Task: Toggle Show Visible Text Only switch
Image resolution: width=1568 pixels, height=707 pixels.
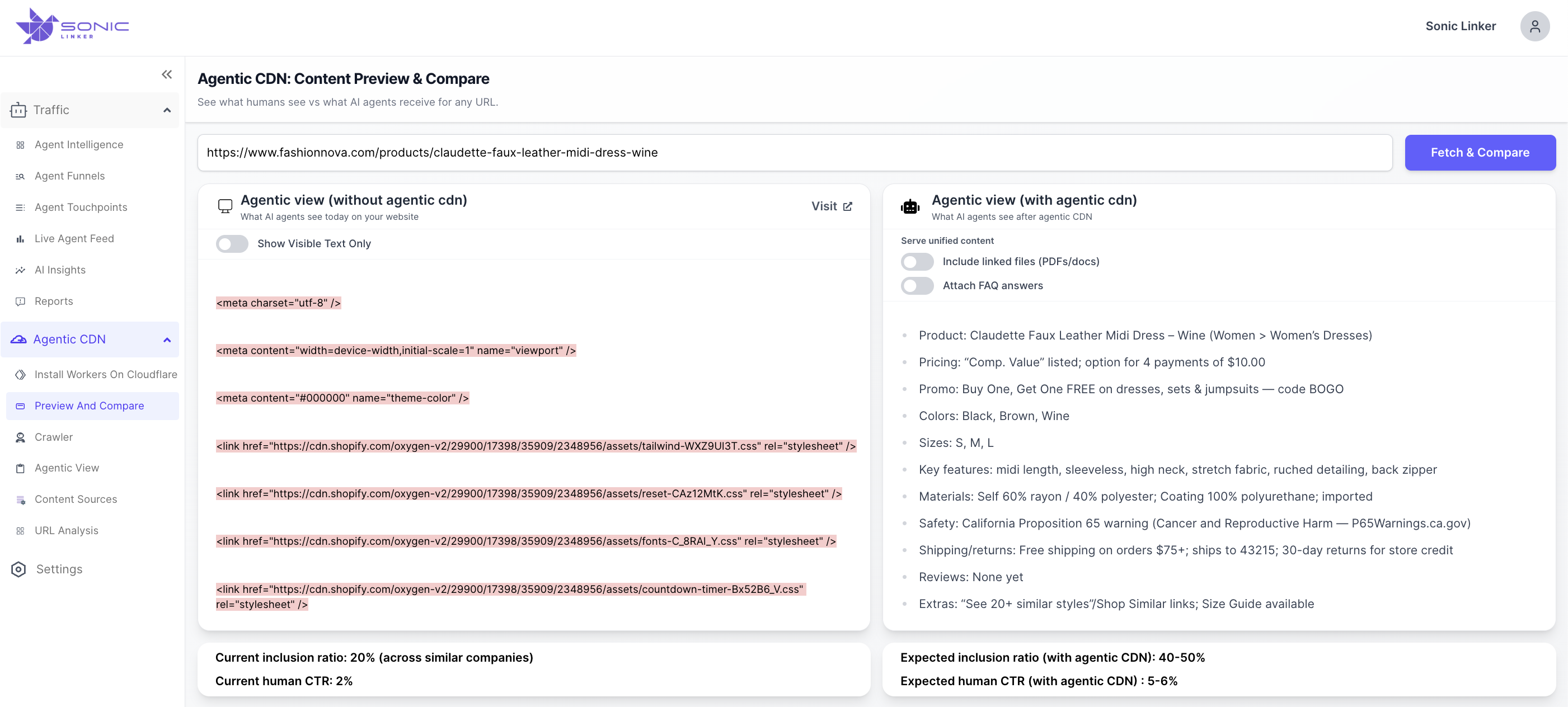Action: [x=232, y=243]
